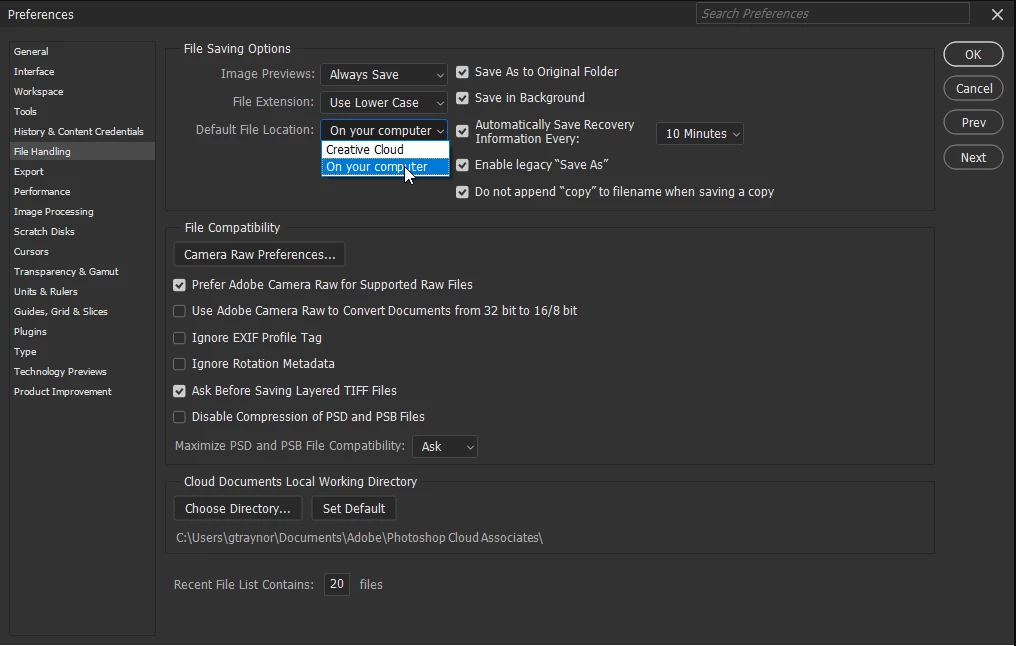1016x646 pixels.
Task: Enable Ignore Rotation Metadata
Action: pos(179,364)
